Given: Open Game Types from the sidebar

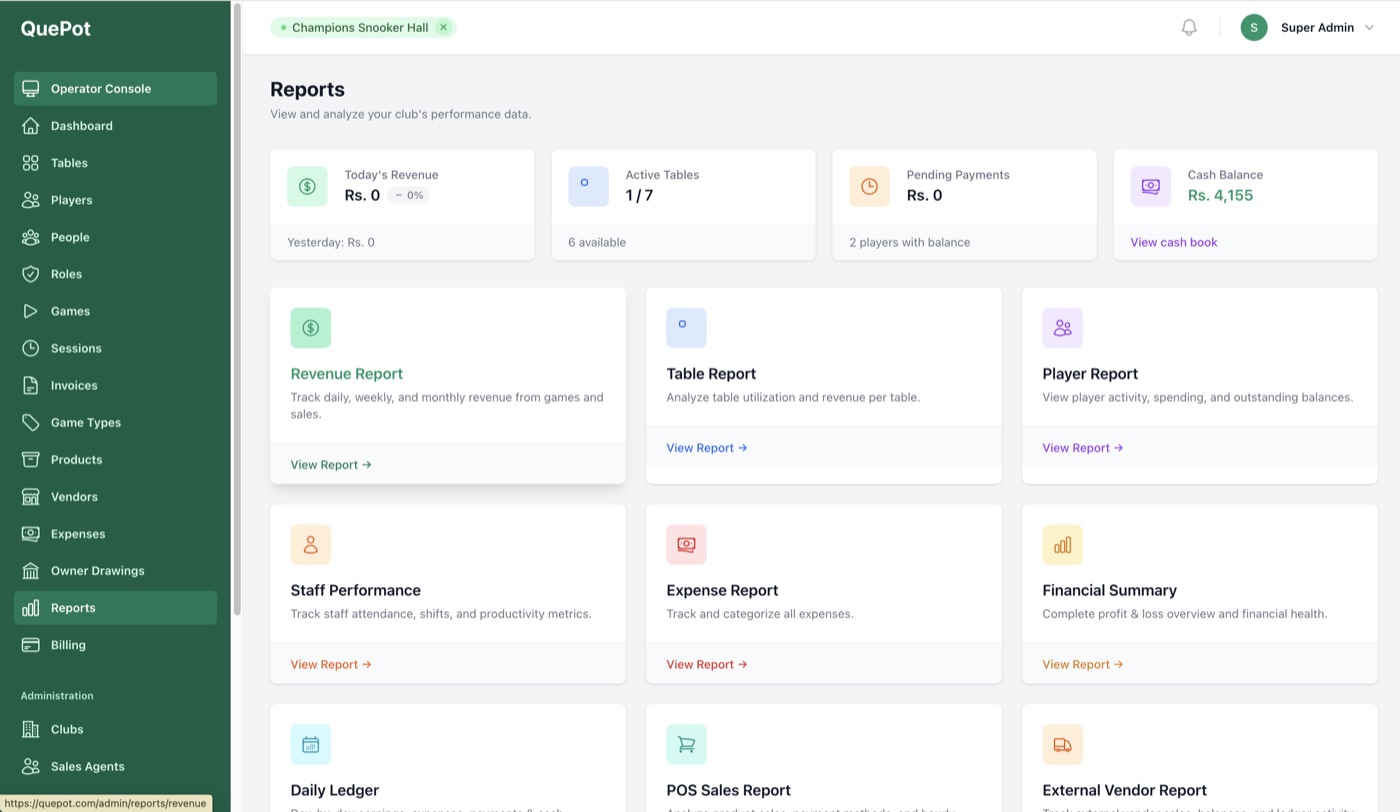Looking at the screenshot, I should (85, 423).
